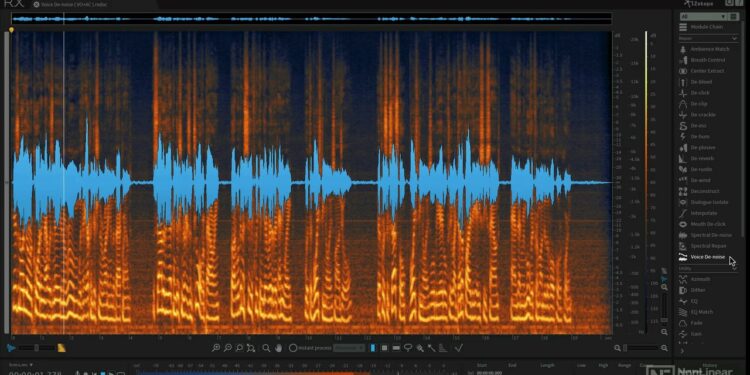This screenshot has width=750, height=375.
Task: Click the zoom in magnifier icon
Action: coord(216,348)
